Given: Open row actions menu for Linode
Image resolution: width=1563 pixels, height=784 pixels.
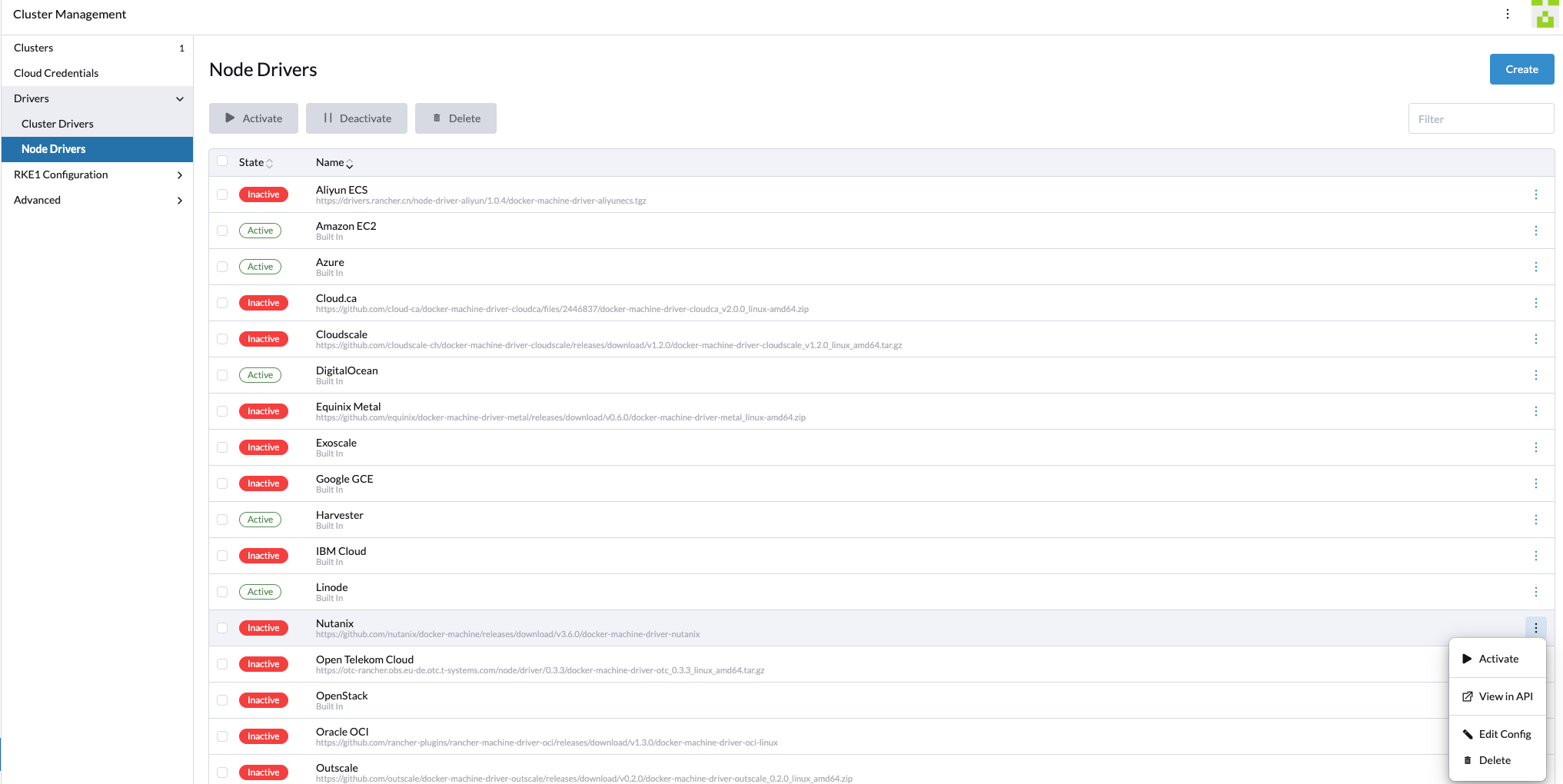Looking at the screenshot, I should pyautogui.click(x=1535, y=592).
